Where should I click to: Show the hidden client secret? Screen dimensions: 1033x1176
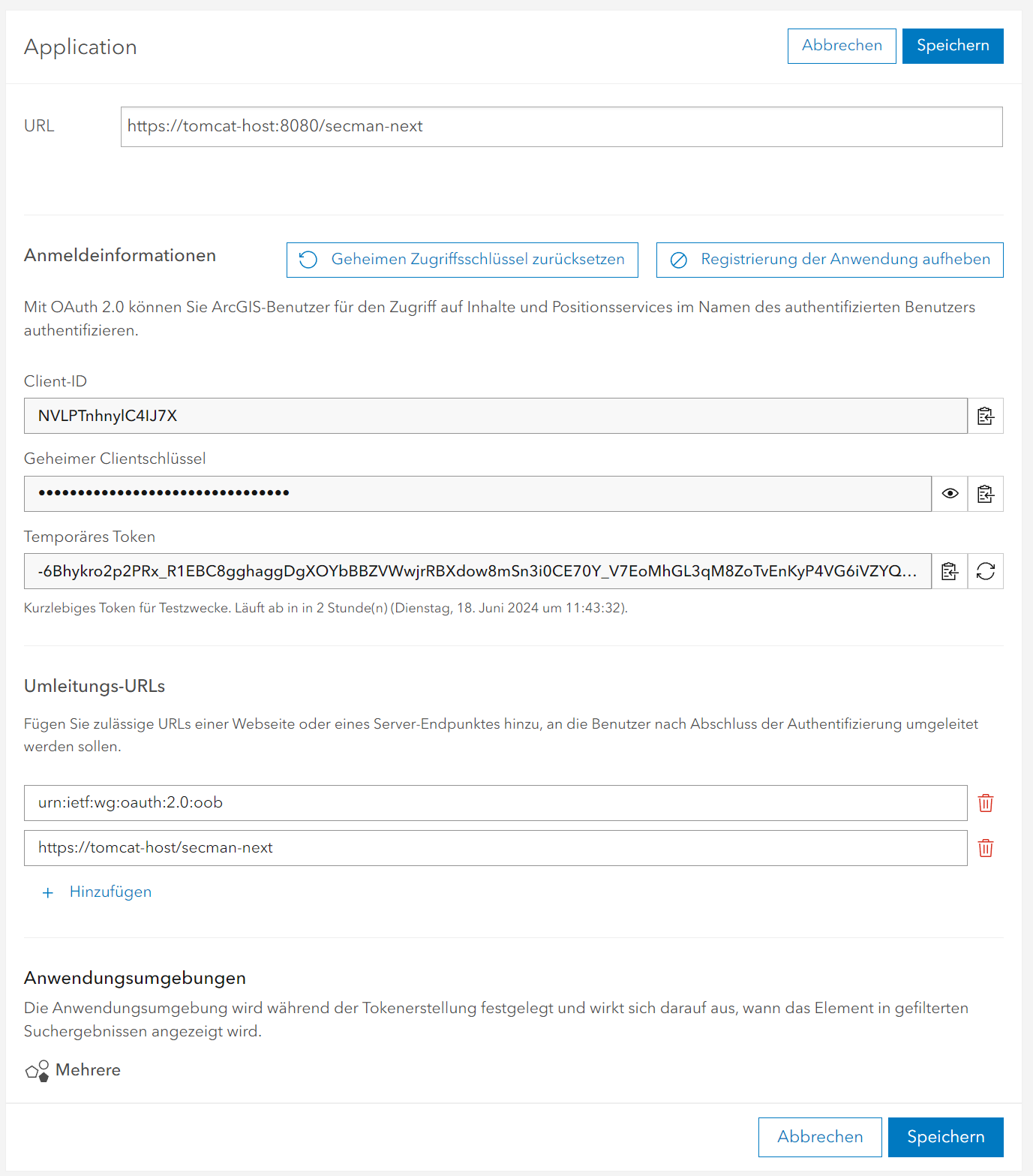coord(950,494)
